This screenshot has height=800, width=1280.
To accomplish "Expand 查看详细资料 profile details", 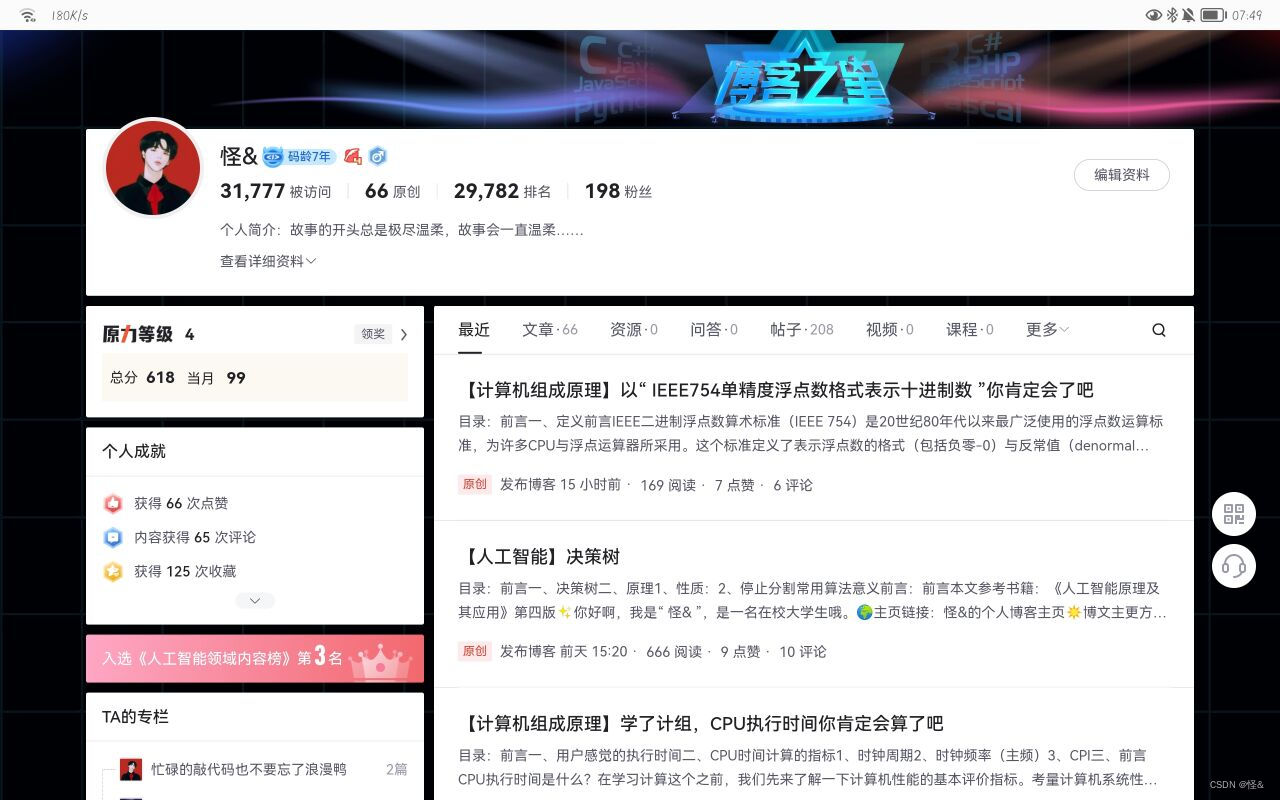I will pos(268,261).
